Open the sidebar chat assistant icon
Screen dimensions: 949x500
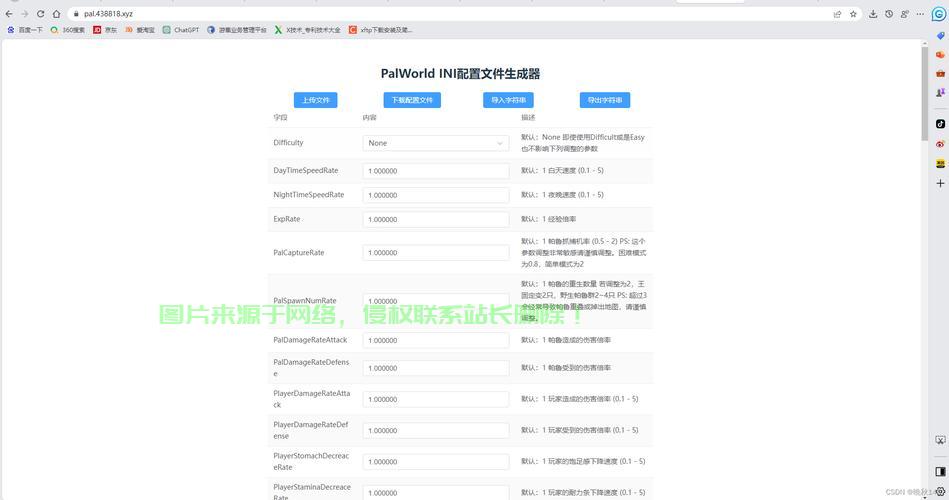(x=939, y=14)
